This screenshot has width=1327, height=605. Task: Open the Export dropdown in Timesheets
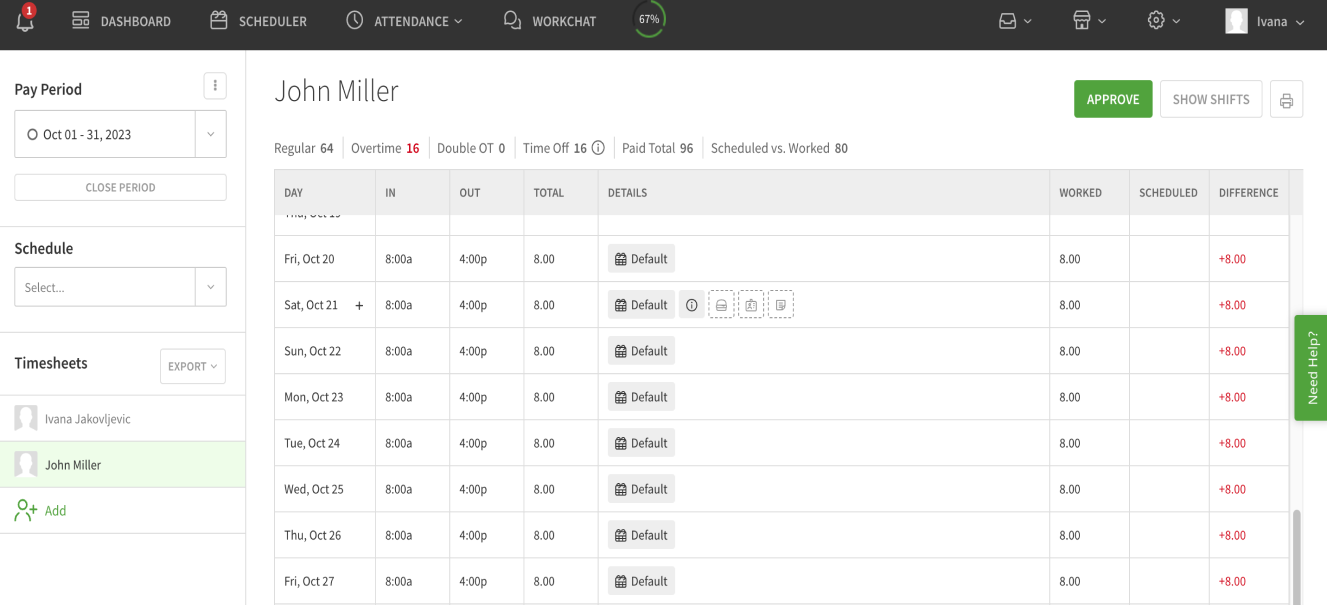pos(192,366)
